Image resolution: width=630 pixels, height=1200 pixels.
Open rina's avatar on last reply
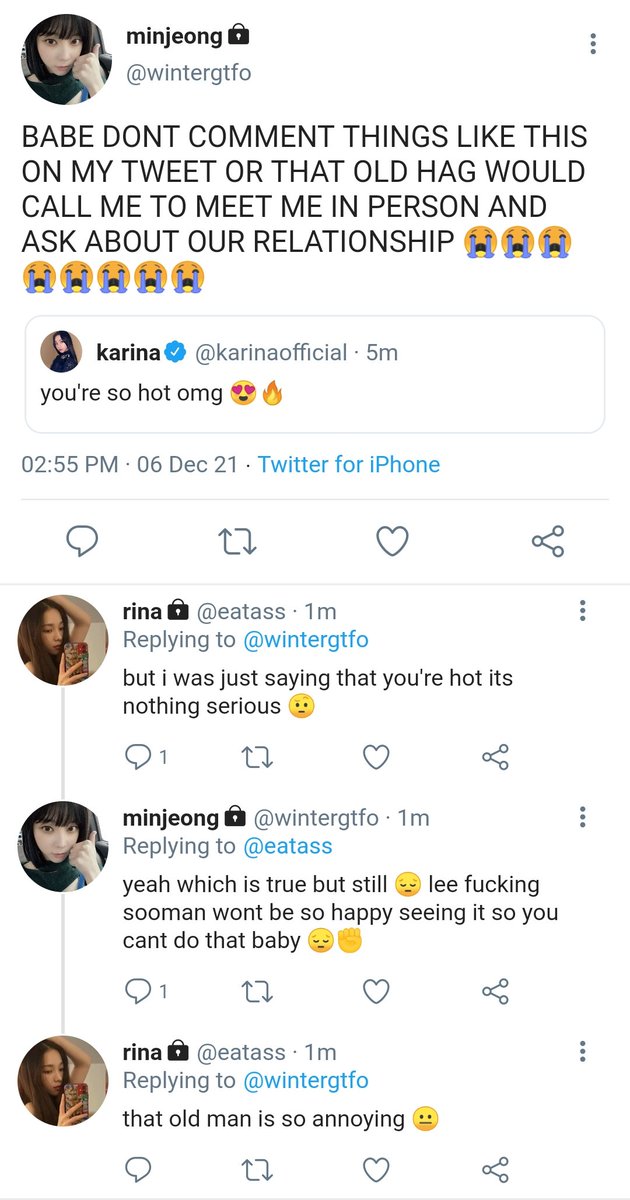click(63, 1080)
